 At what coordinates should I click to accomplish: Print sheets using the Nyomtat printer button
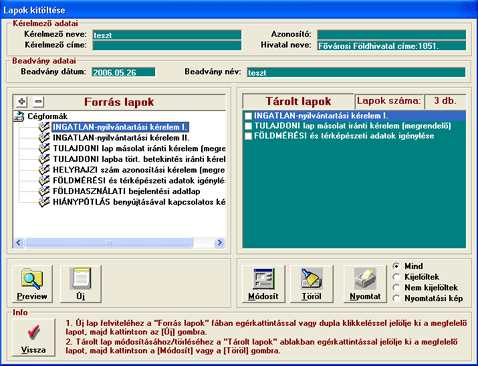(x=365, y=284)
